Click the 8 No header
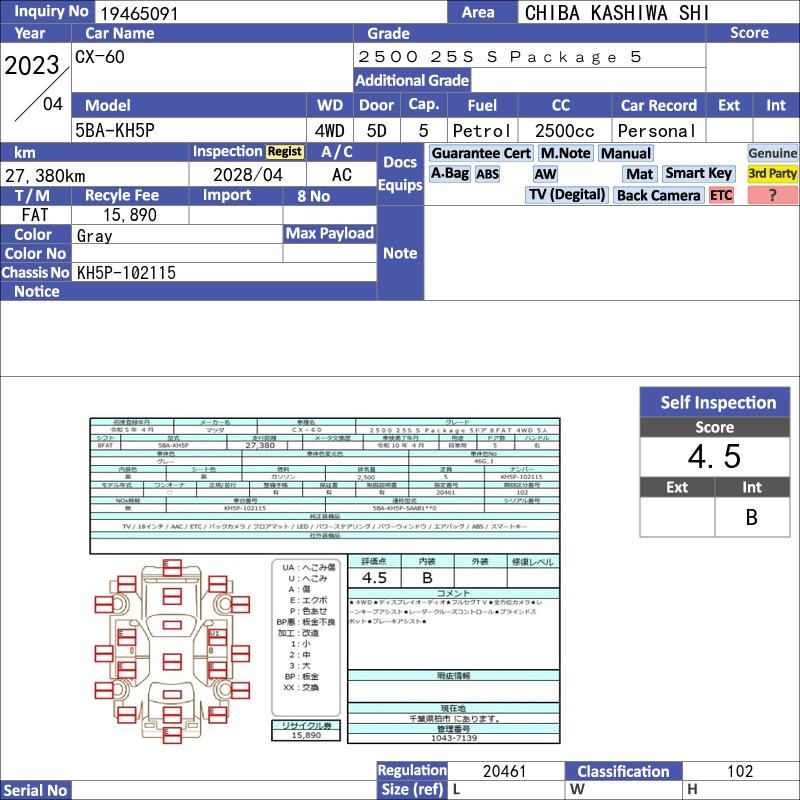This screenshot has width=800, height=800. (330, 196)
